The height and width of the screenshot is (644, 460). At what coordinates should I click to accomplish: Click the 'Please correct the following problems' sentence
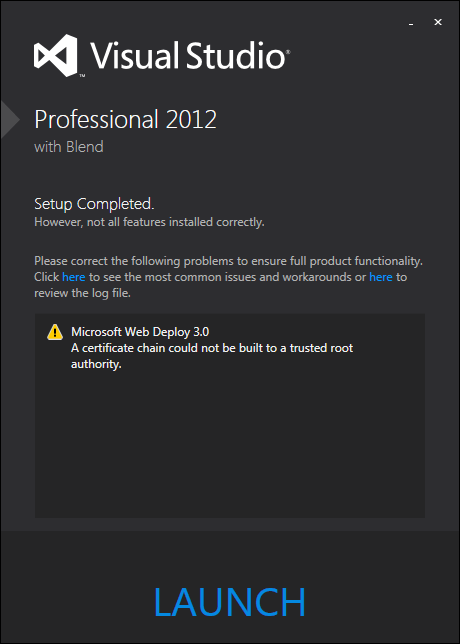(x=228, y=261)
